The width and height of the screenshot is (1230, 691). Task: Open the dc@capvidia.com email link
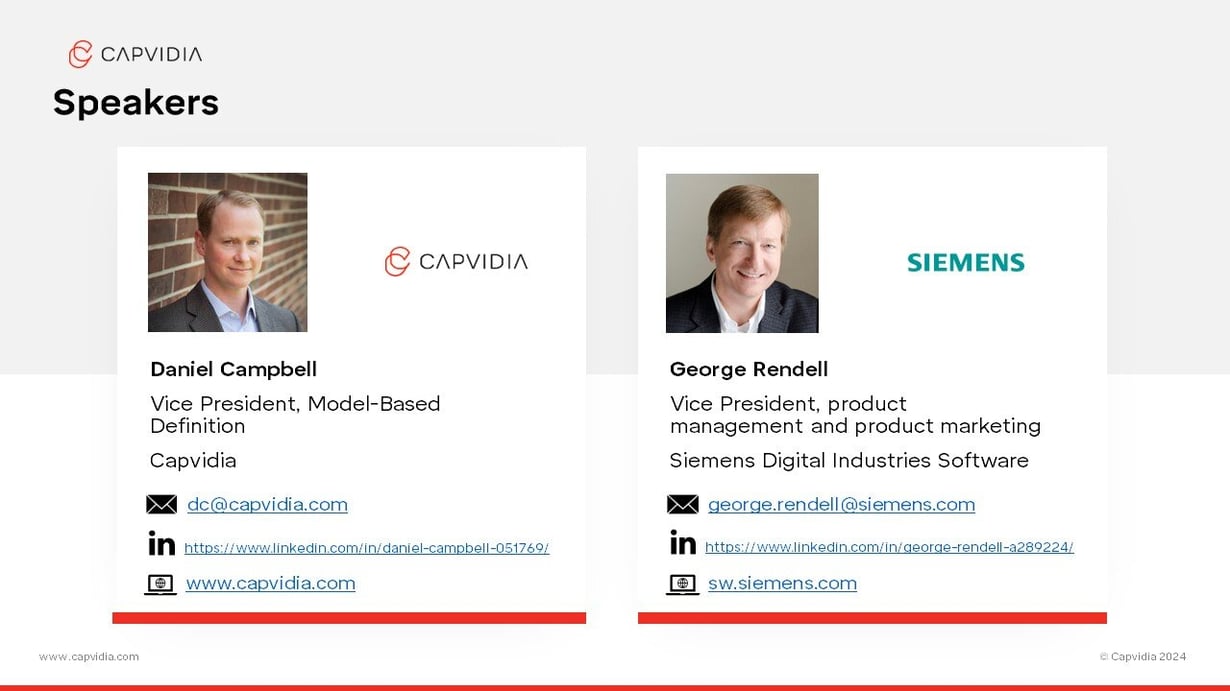267,505
